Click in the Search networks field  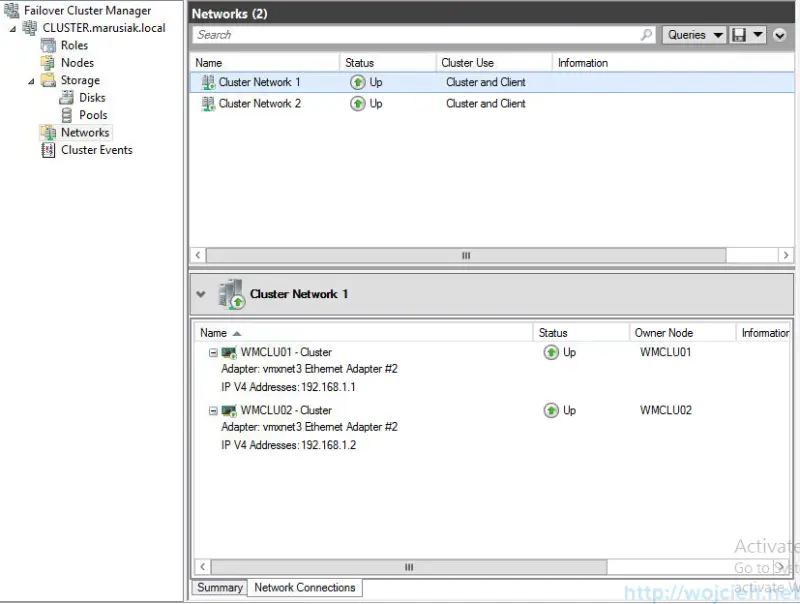pos(415,35)
